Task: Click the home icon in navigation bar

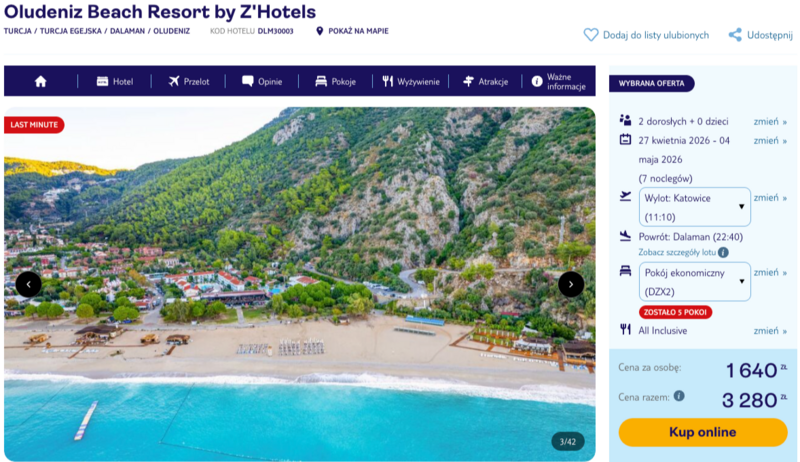Action: [41, 81]
